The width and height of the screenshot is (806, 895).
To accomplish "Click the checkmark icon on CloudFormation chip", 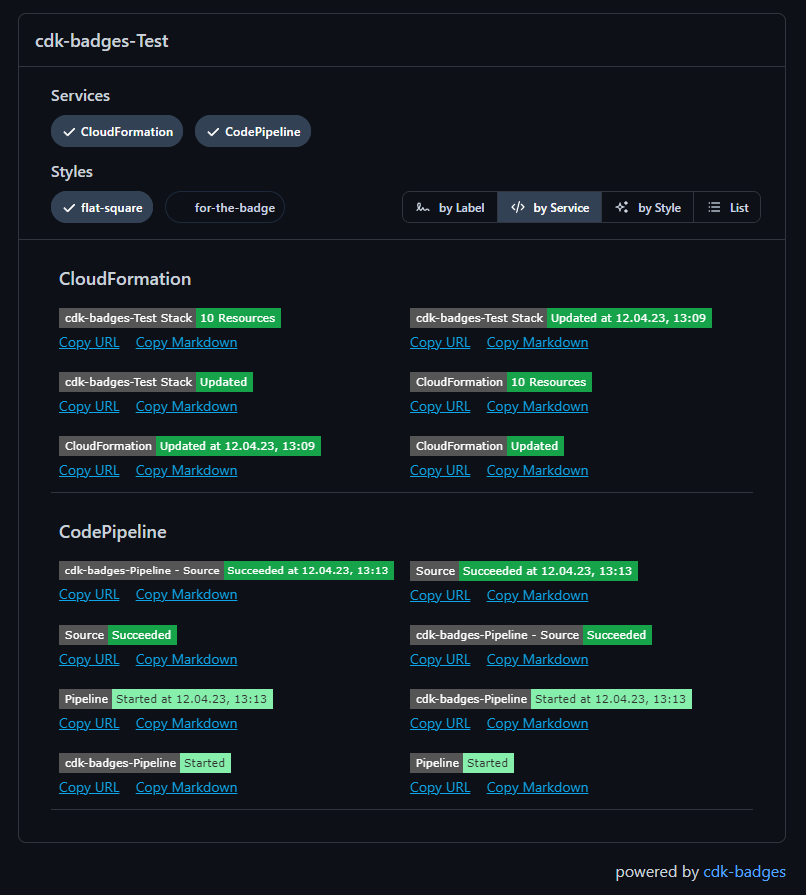I will point(69,132).
